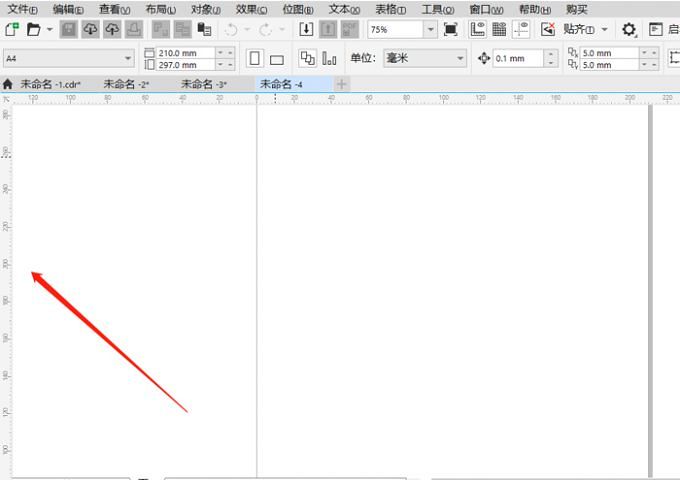Open the 表格 menu

click(390, 9)
